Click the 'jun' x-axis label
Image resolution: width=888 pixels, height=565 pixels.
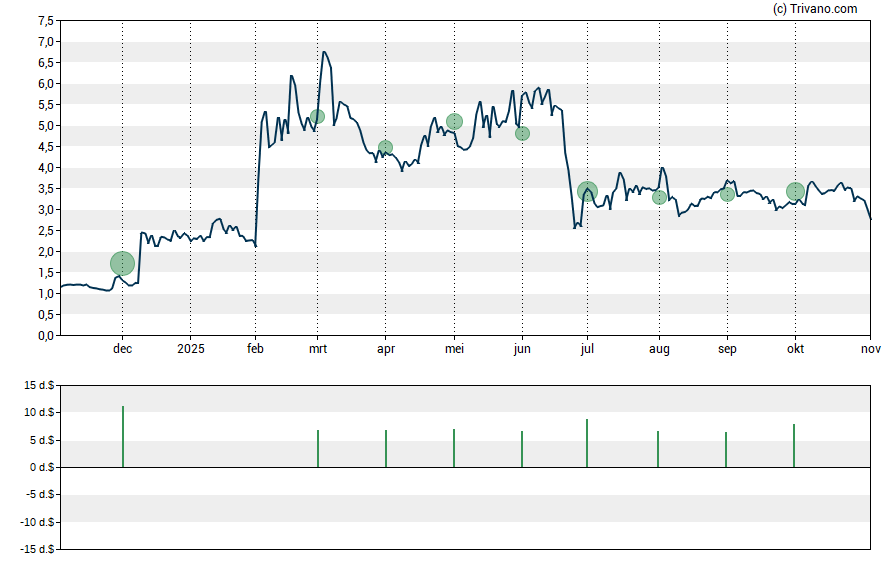coord(522,349)
